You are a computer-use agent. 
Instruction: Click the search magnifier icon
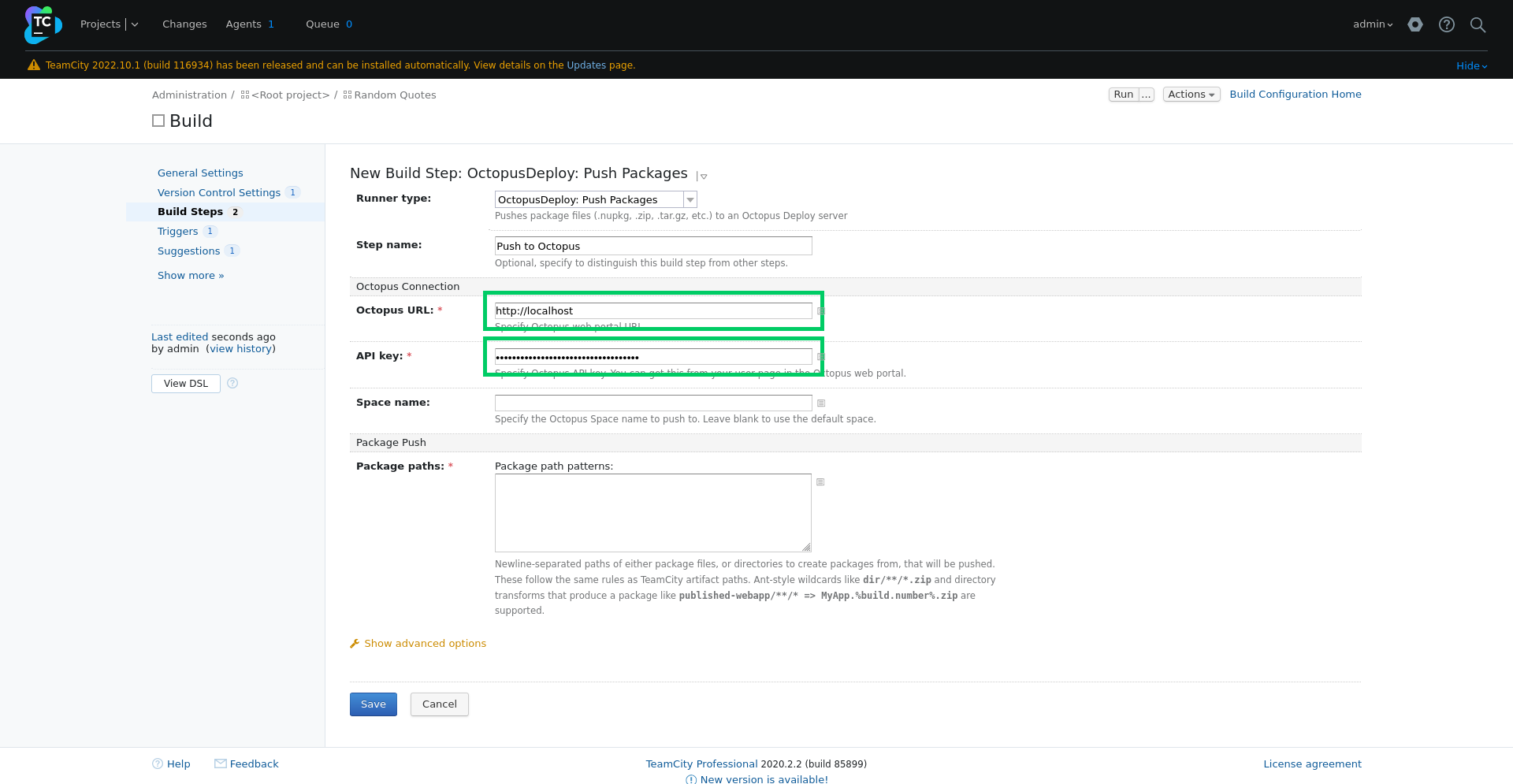(x=1478, y=24)
